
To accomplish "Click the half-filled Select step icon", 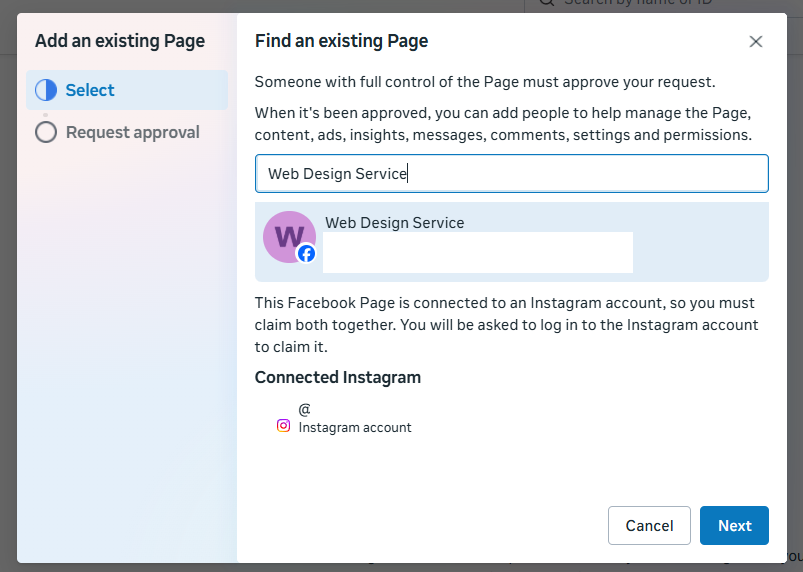I will 46,90.
